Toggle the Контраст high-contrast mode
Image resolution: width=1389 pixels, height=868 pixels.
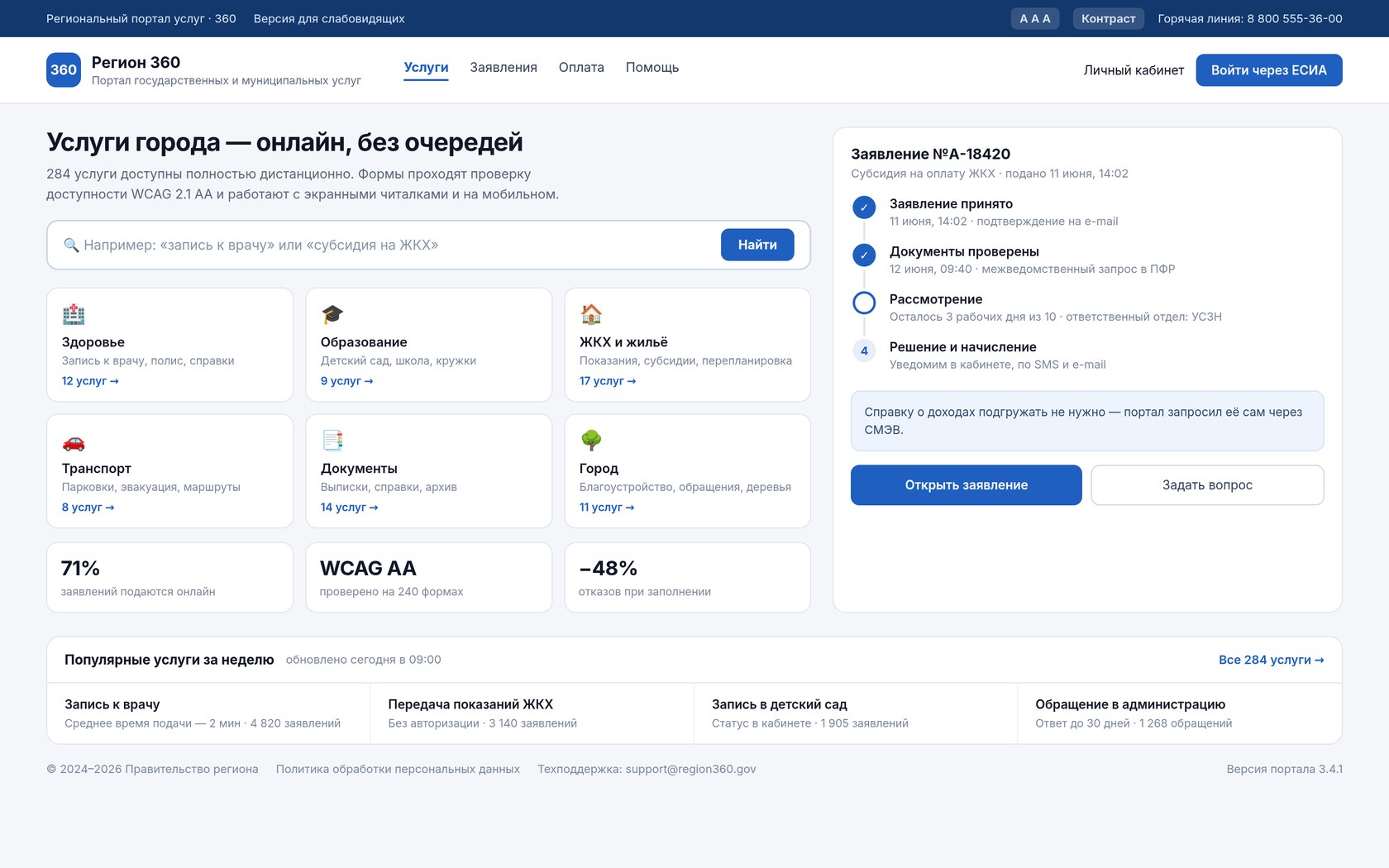tap(1108, 18)
